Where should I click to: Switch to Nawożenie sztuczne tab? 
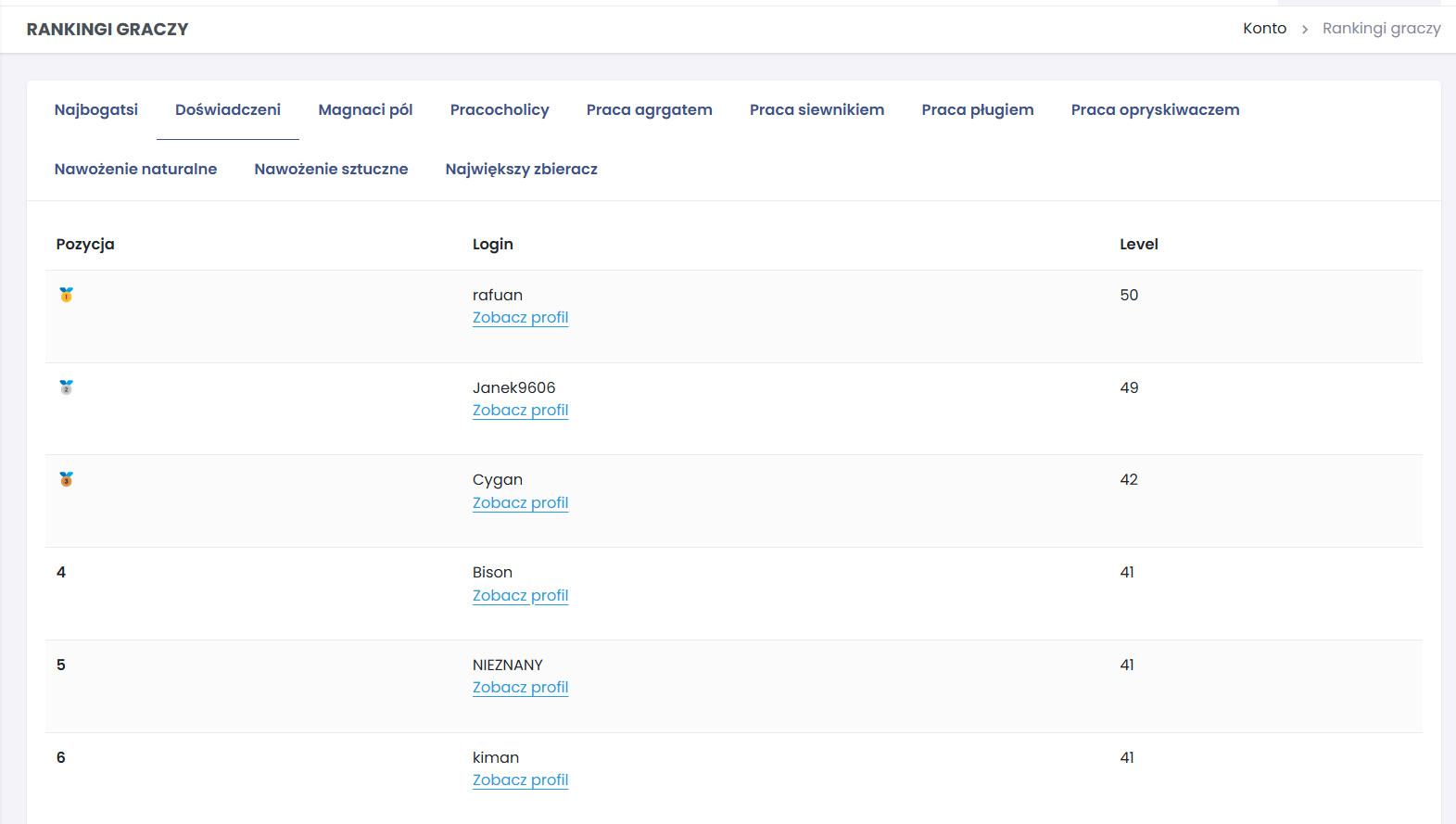331,170
